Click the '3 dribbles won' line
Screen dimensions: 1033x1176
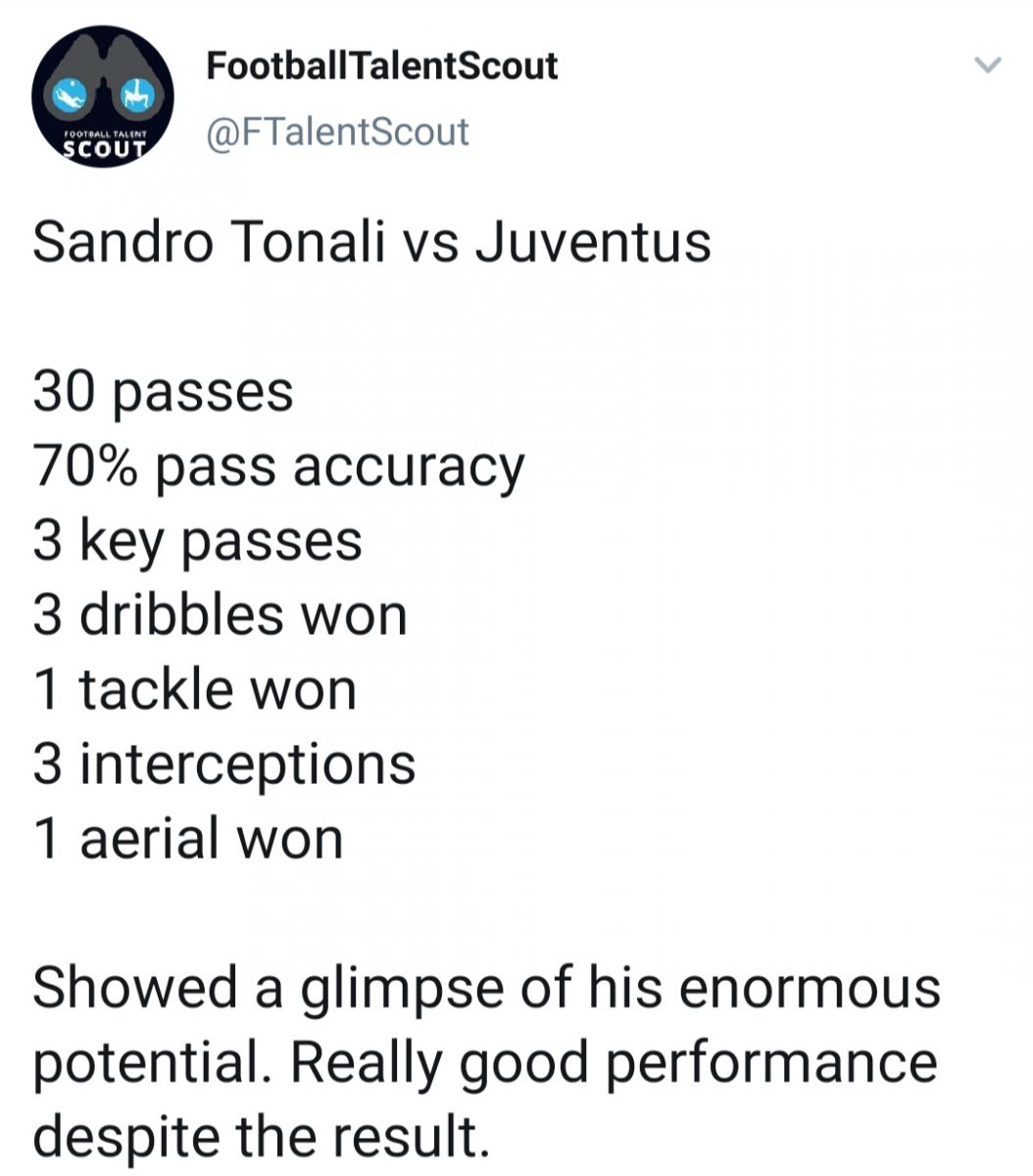[x=220, y=615]
